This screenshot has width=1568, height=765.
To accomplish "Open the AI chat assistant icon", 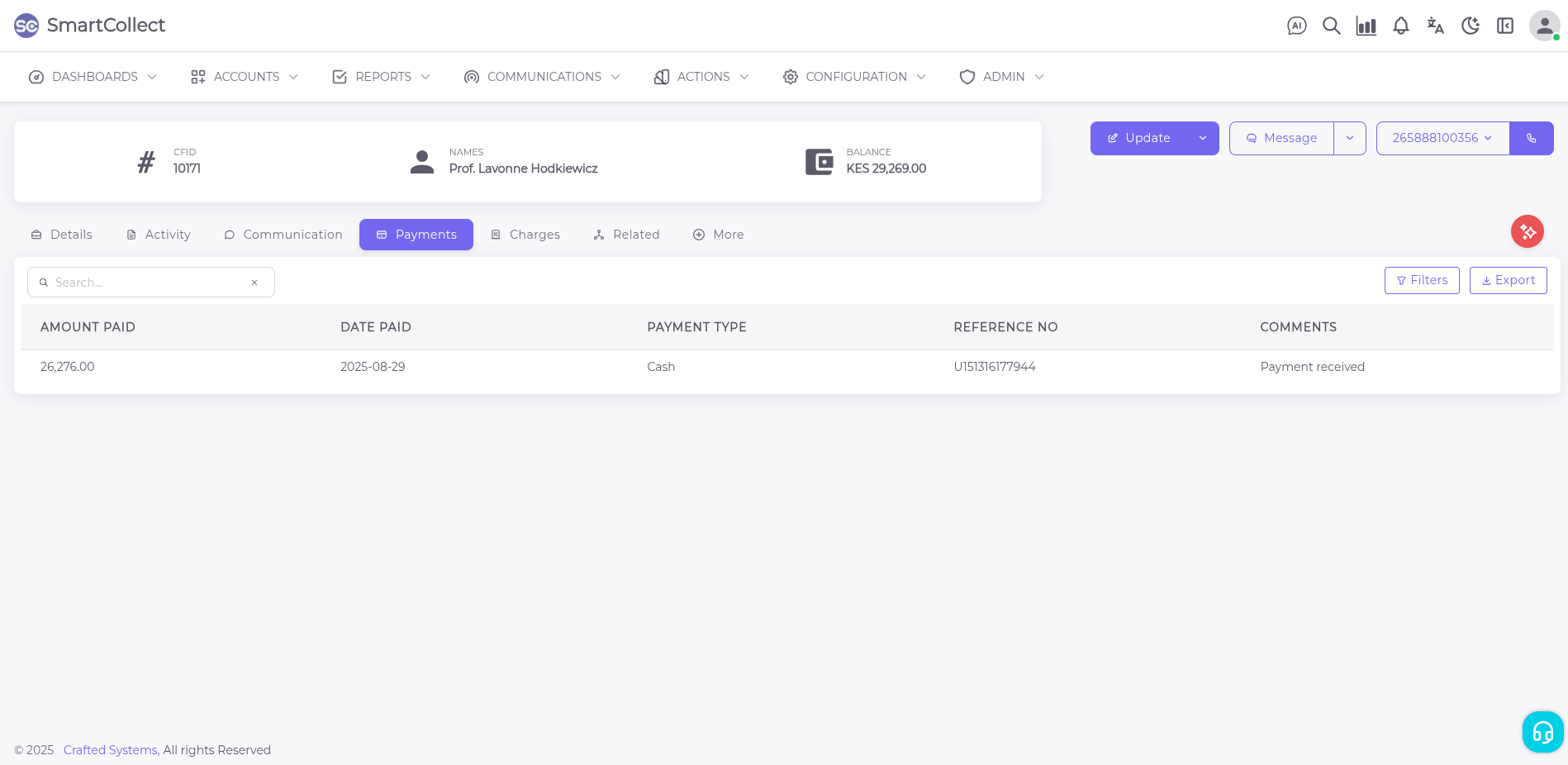I will (1296, 26).
